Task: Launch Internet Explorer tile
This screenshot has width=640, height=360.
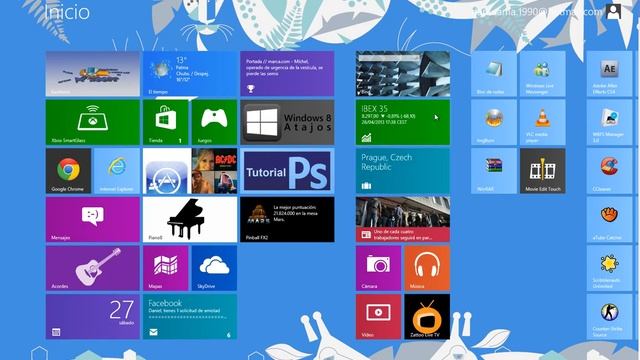Action: pos(117,171)
